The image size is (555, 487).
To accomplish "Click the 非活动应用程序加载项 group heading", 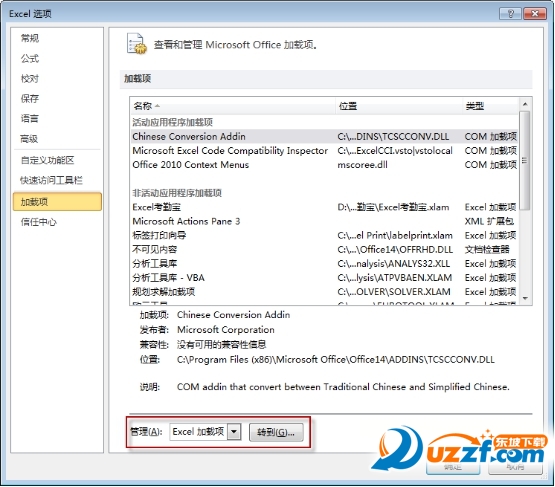I will click(x=177, y=193).
